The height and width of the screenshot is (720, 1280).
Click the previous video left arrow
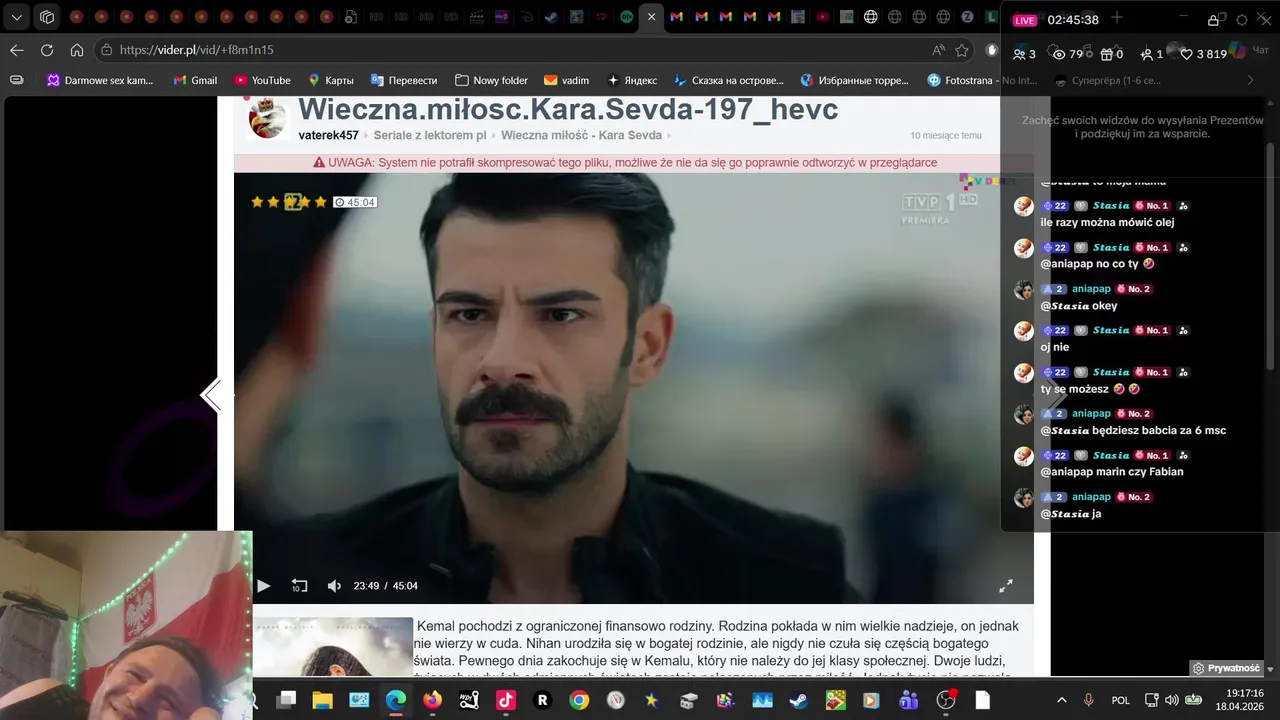(x=210, y=396)
